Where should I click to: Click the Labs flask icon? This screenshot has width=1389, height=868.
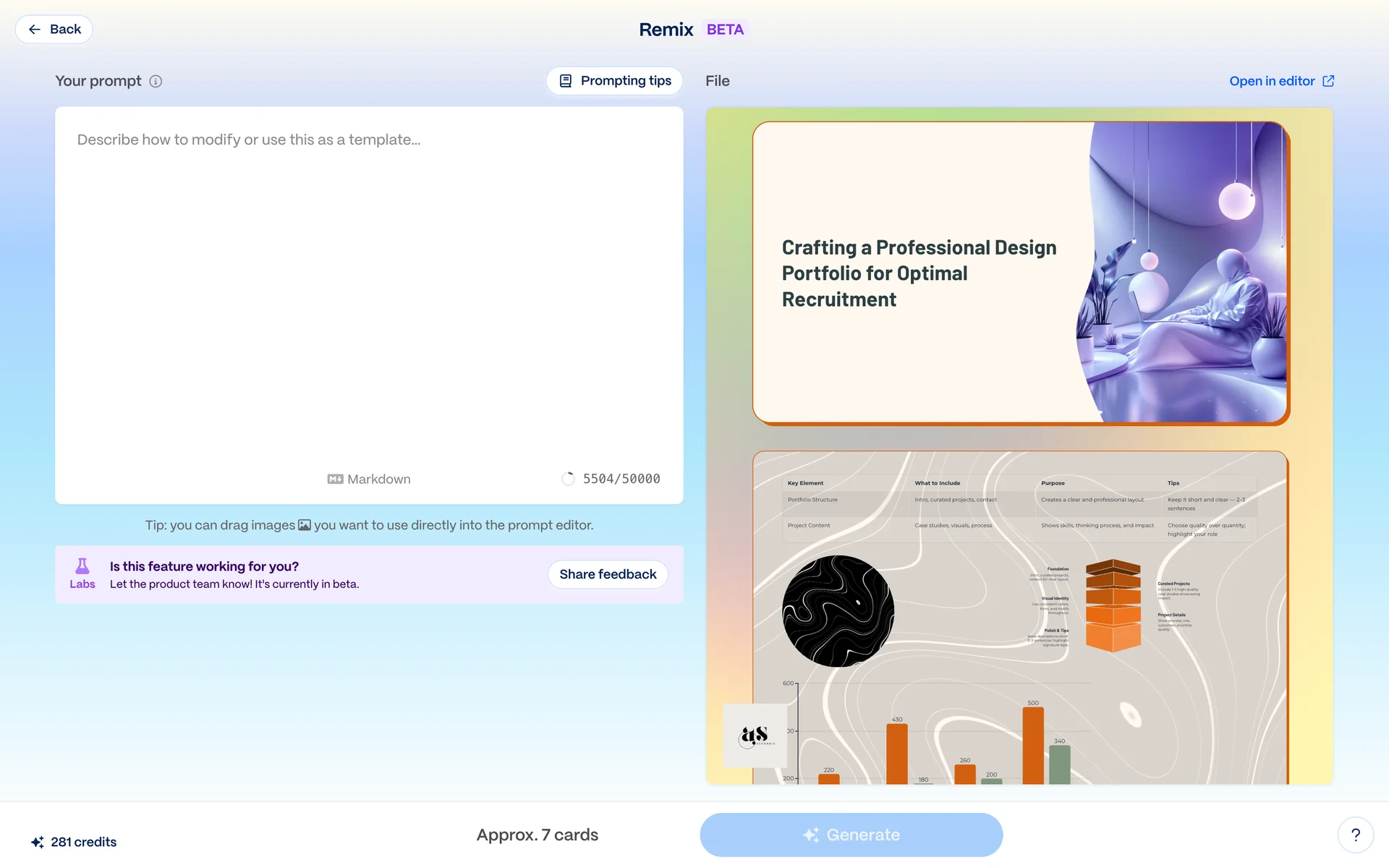(x=82, y=566)
